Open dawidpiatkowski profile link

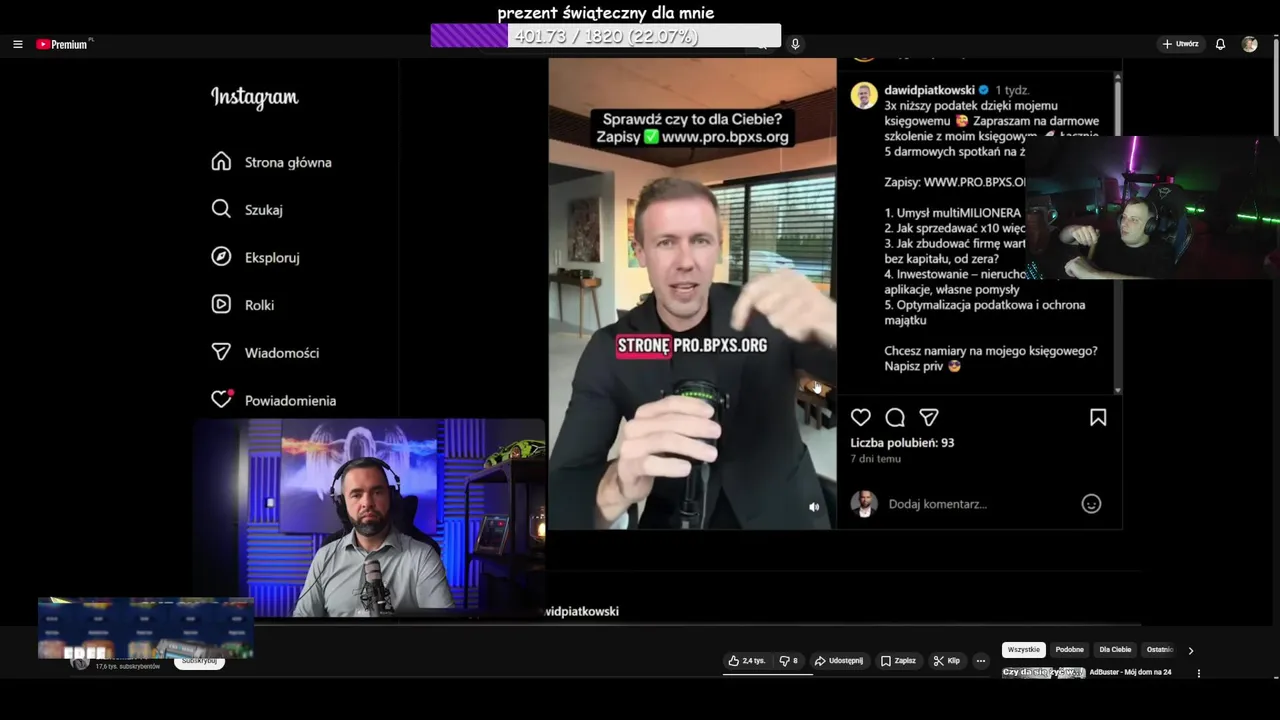pyautogui.click(x=929, y=90)
